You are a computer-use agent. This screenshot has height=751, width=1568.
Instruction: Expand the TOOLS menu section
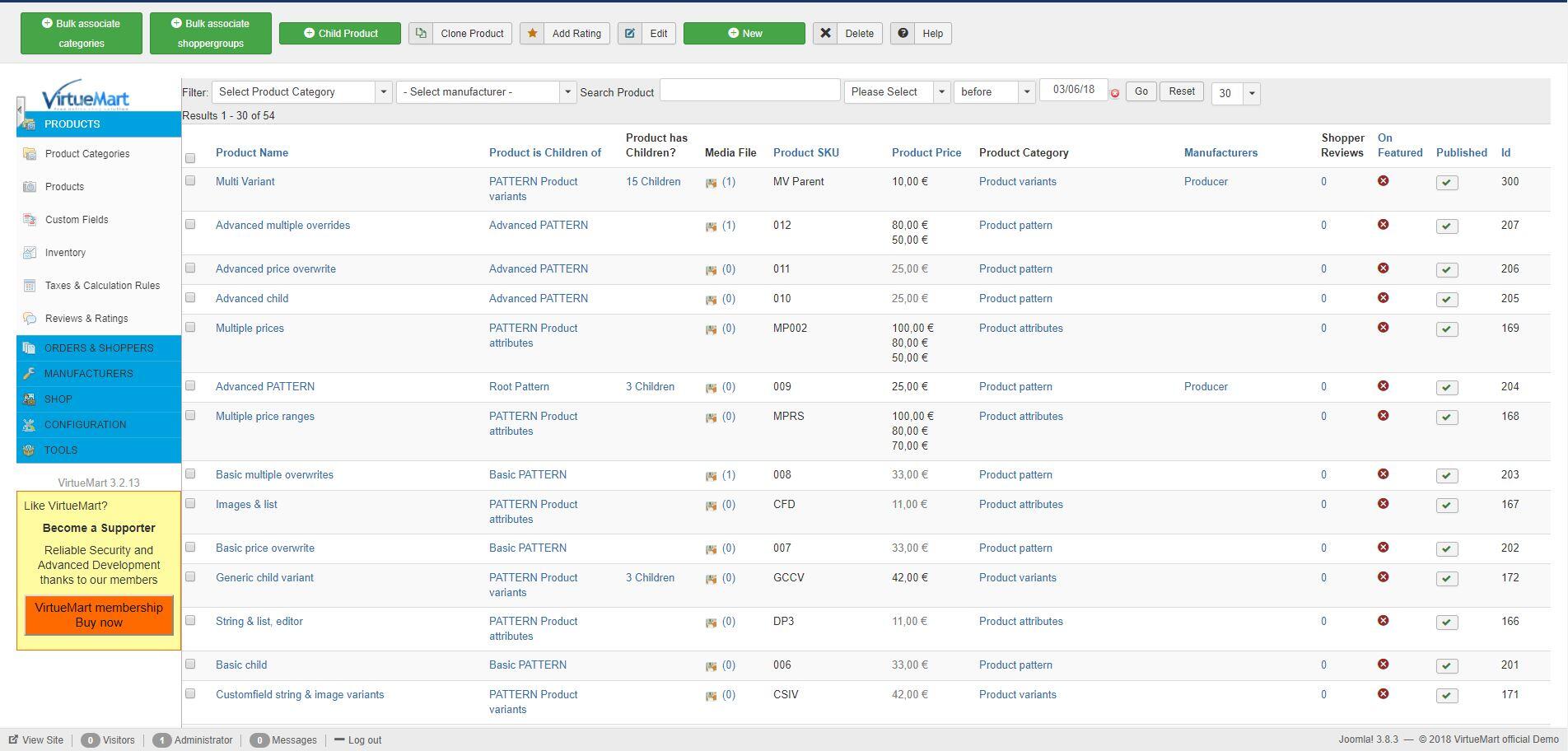coord(99,450)
